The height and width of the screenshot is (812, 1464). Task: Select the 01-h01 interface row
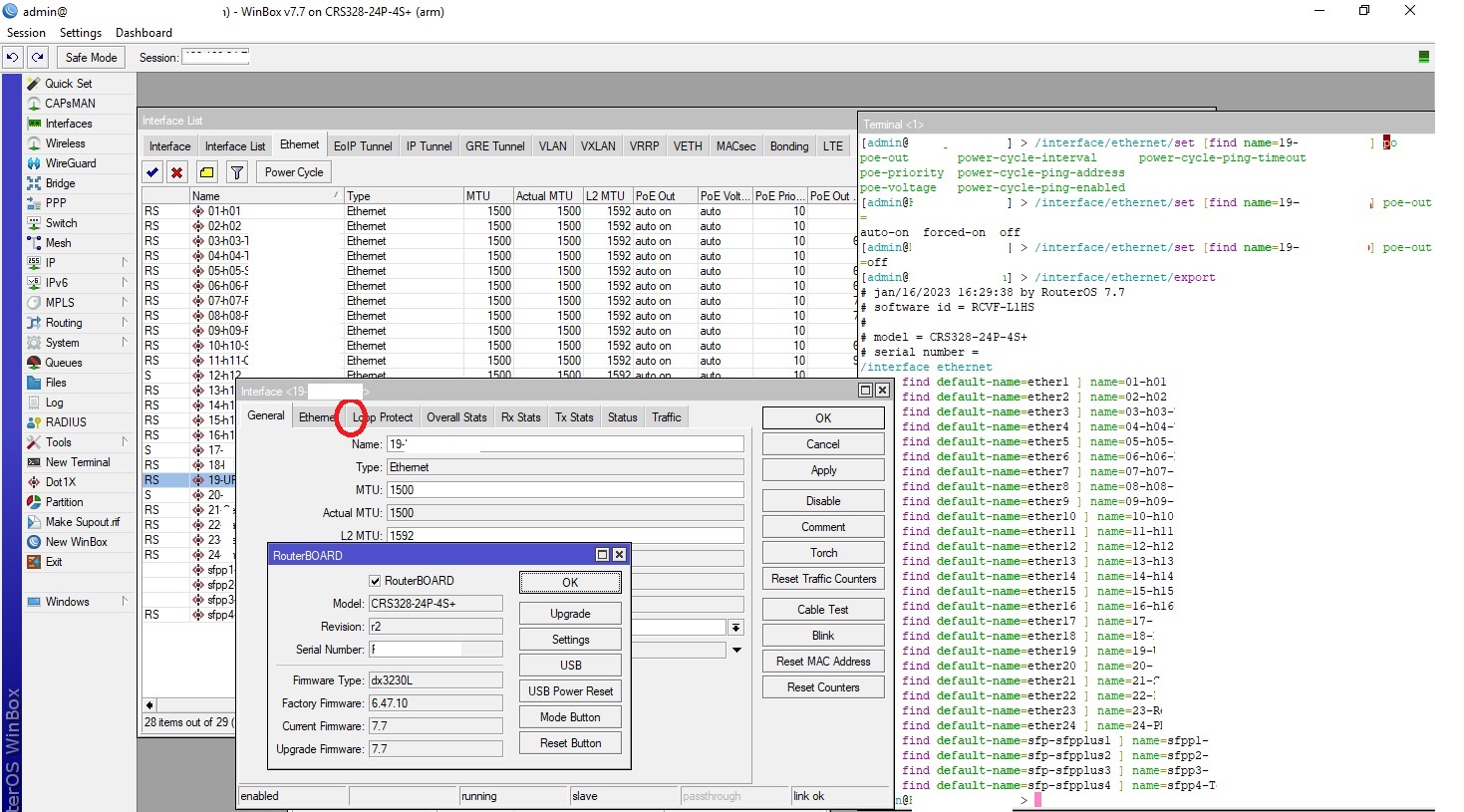(x=498, y=211)
